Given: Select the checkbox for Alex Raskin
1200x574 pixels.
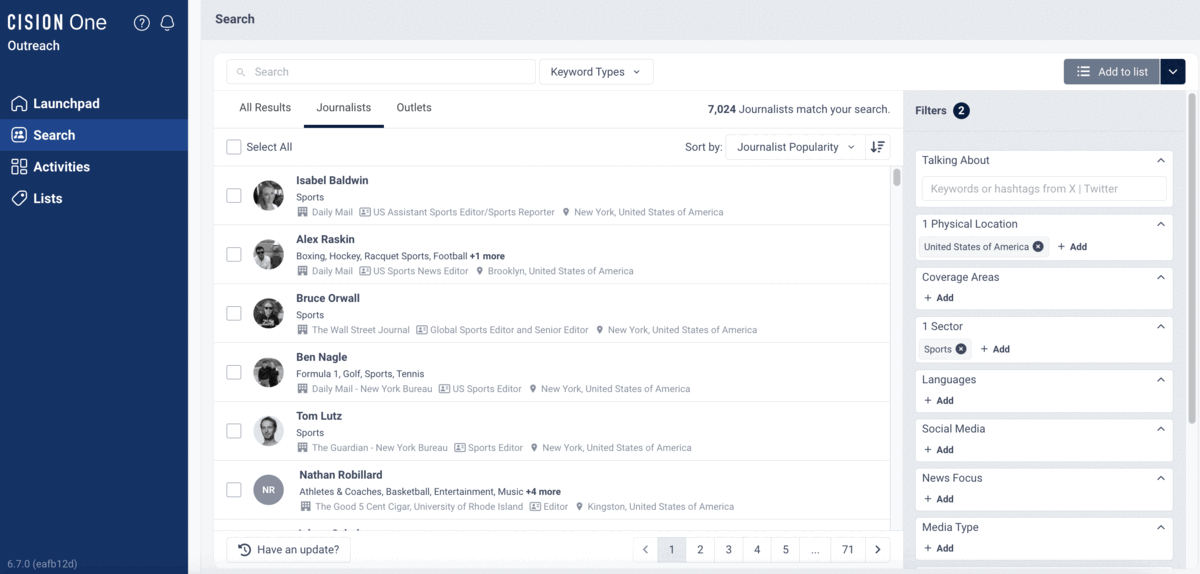Looking at the screenshot, I should point(234,255).
